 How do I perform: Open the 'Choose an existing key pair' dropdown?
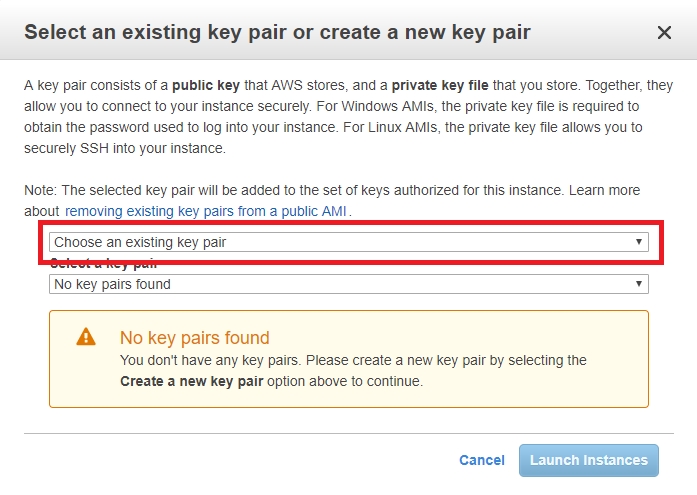point(348,242)
